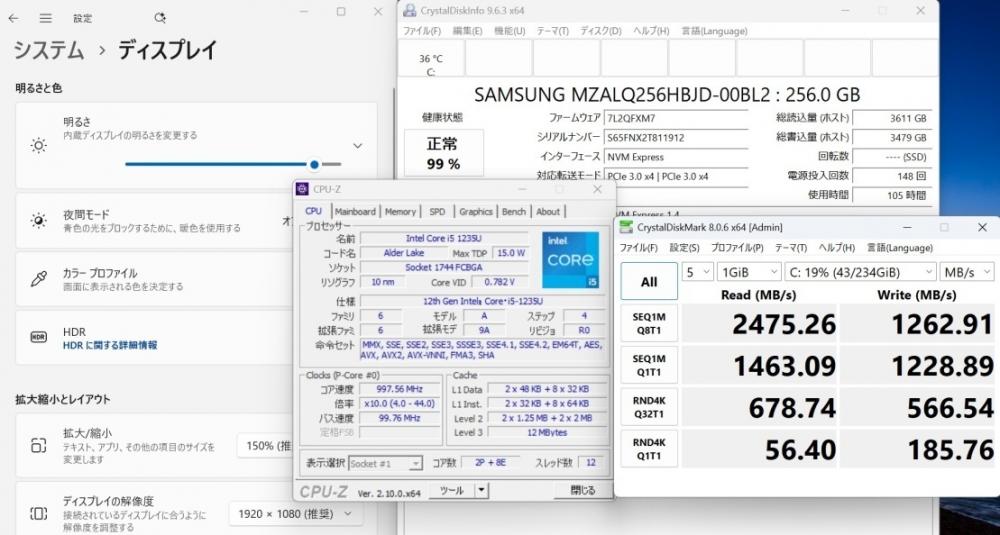This screenshot has height=535, width=1000.
Task: Click the HDR badge icon
Action: 38,337
